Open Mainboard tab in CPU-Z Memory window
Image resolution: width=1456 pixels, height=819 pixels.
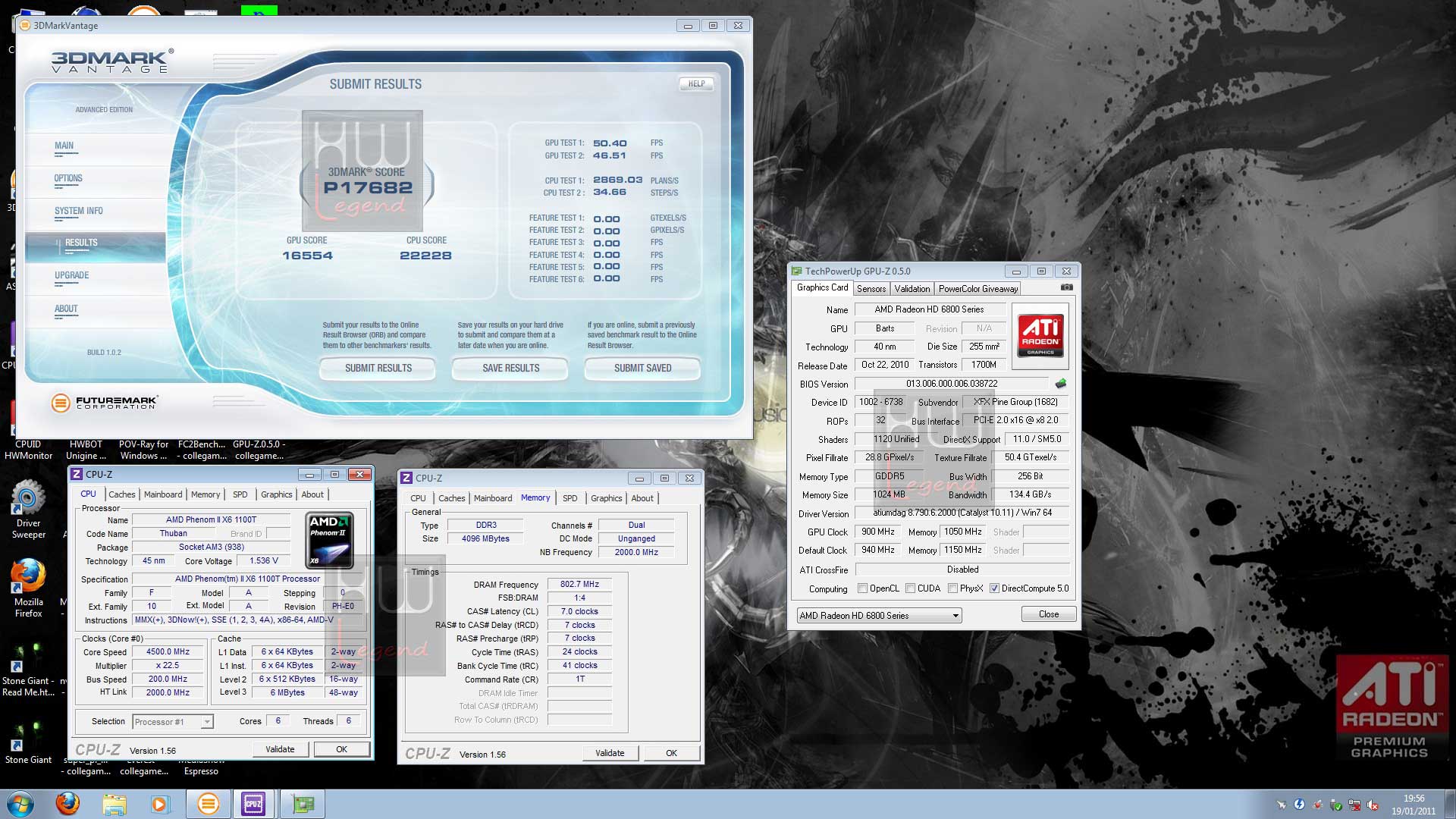[x=493, y=498]
